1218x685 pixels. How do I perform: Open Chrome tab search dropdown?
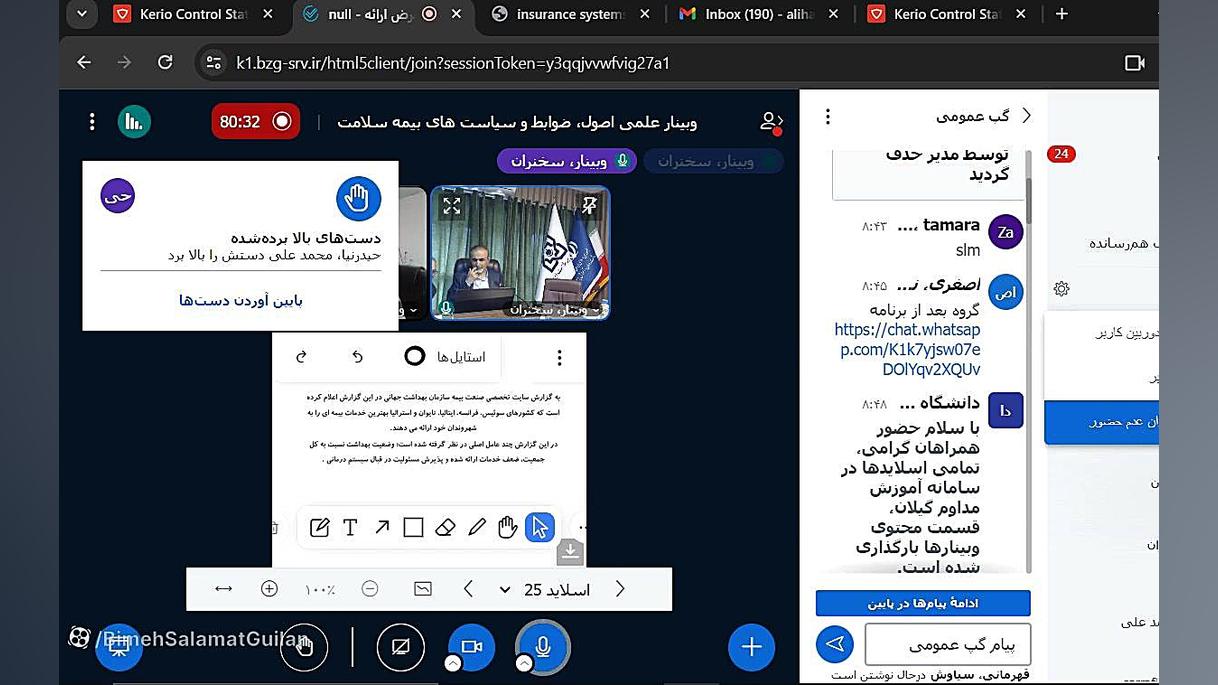coord(81,14)
